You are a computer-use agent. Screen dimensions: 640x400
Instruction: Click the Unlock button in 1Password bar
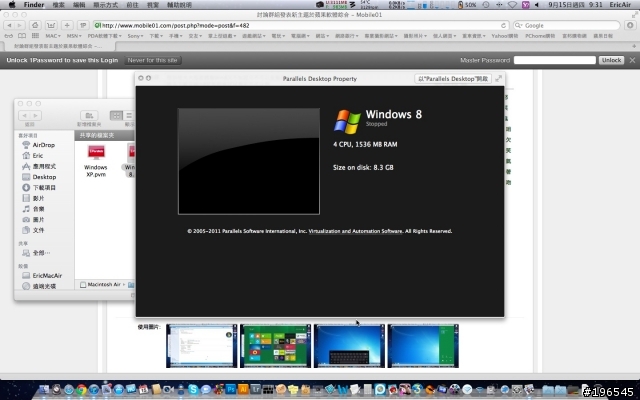pos(611,60)
